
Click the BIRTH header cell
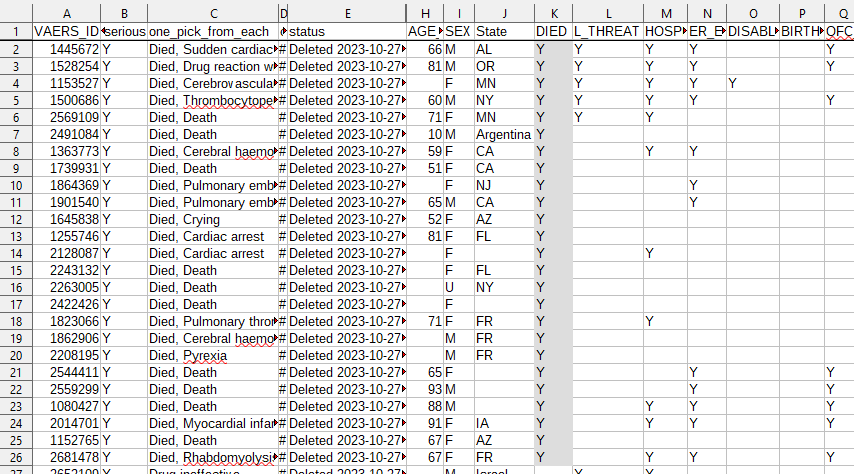(x=802, y=32)
